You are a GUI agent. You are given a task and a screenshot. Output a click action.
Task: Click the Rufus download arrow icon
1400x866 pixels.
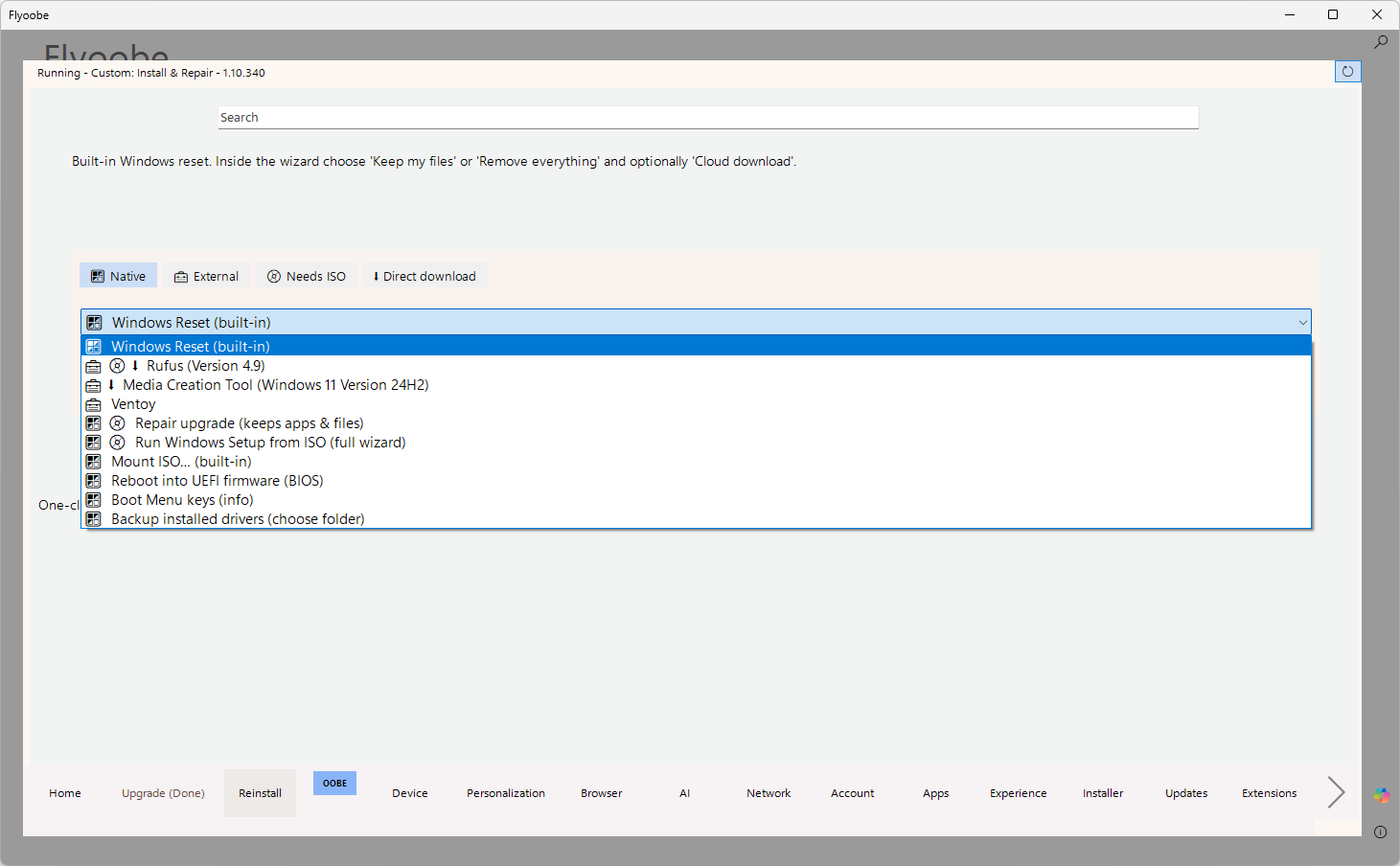(x=135, y=366)
